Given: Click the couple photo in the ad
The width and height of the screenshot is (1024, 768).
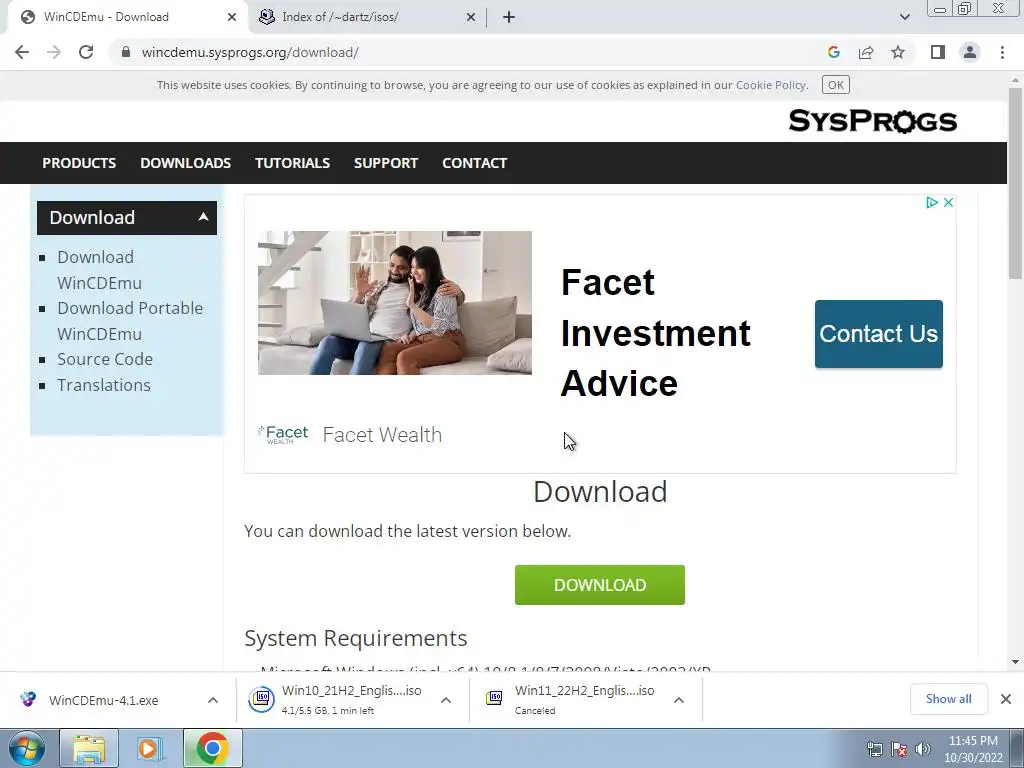Looking at the screenshot, I should [x=394, y=302].
